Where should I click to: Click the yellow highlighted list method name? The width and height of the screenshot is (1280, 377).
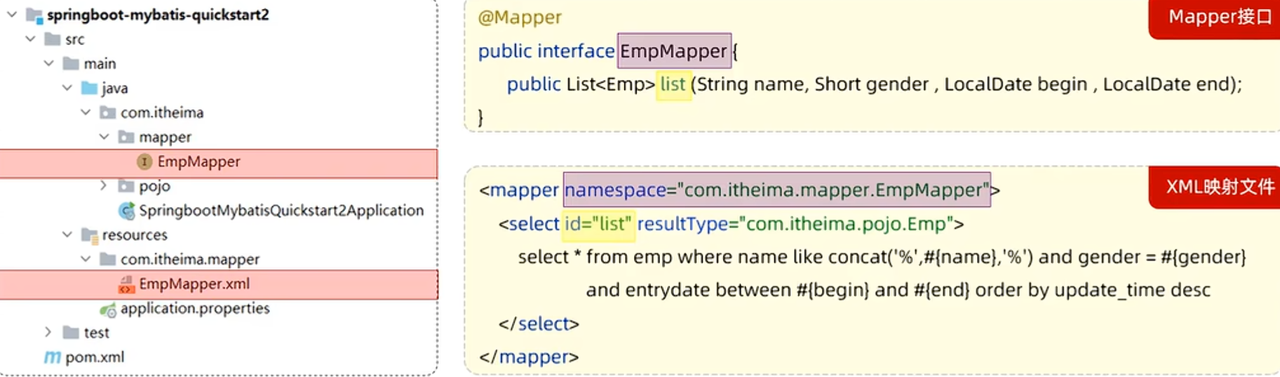(x=673, y=85)
